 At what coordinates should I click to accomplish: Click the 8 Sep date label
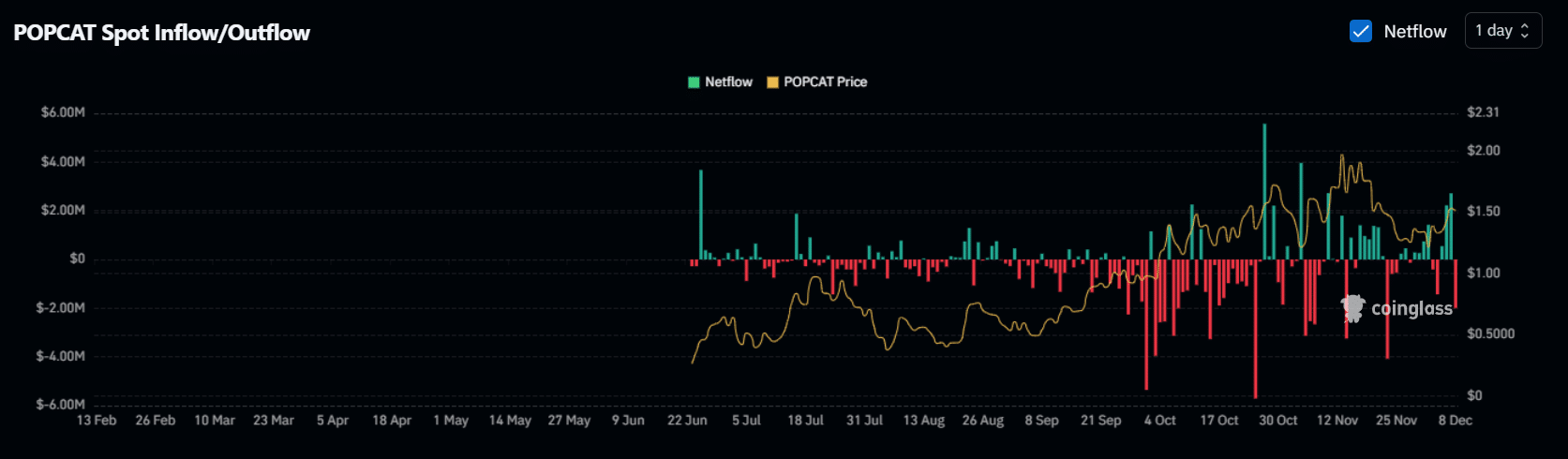pos(1041,420)
